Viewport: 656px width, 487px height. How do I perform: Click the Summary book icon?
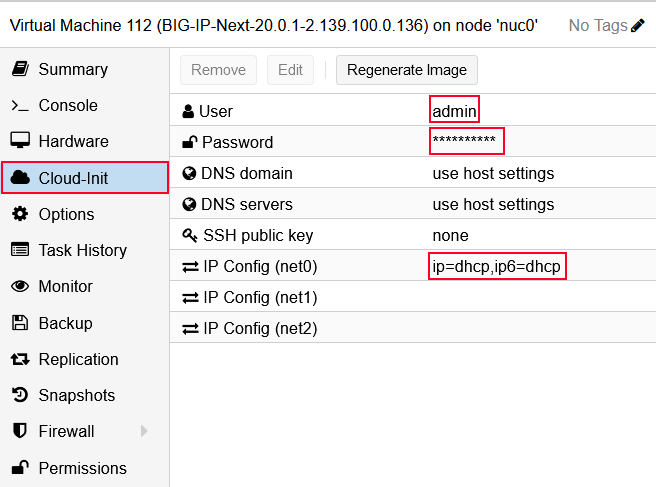pos(19,69)
